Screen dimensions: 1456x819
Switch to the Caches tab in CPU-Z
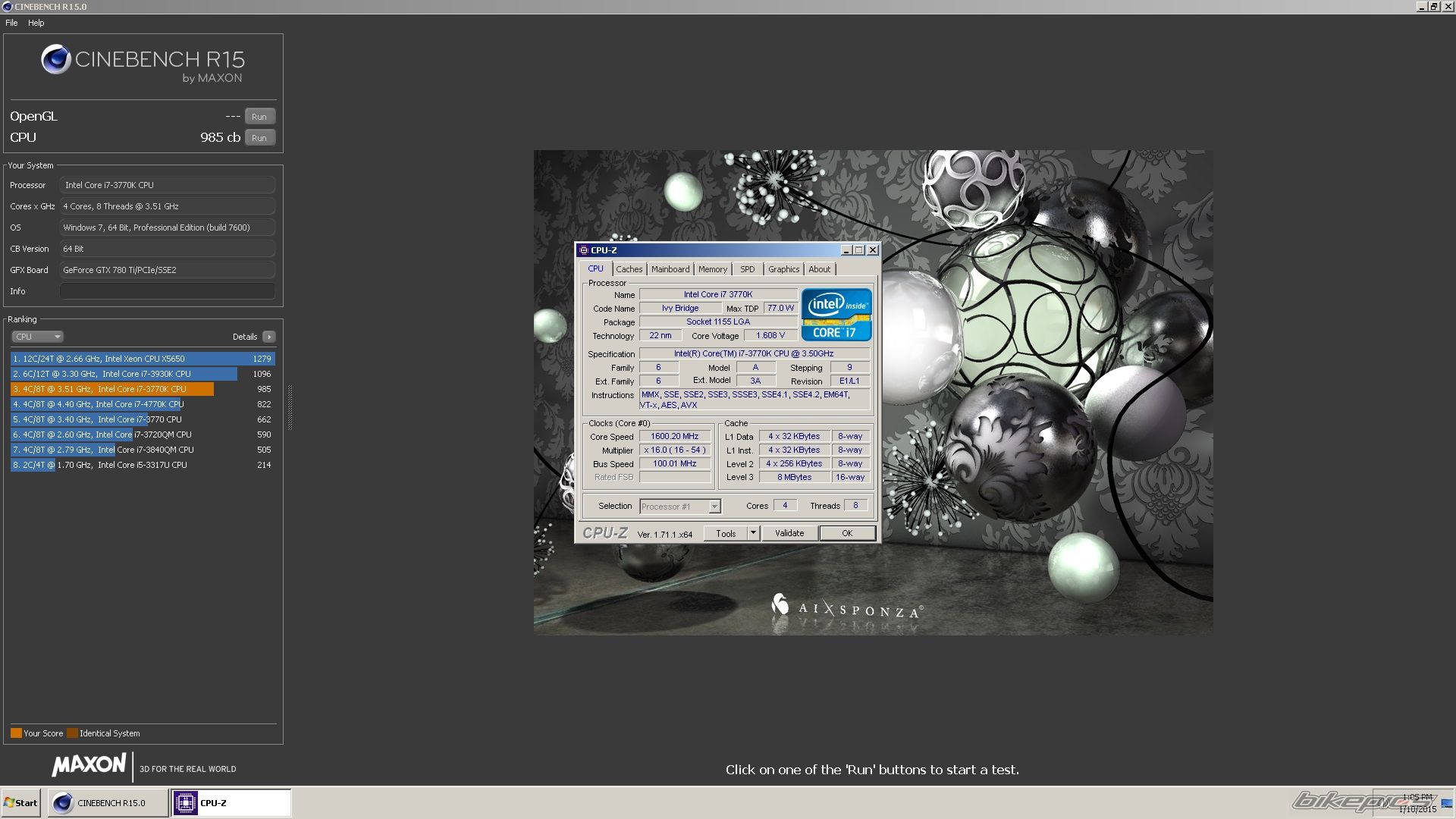click(x=629, y=269)
